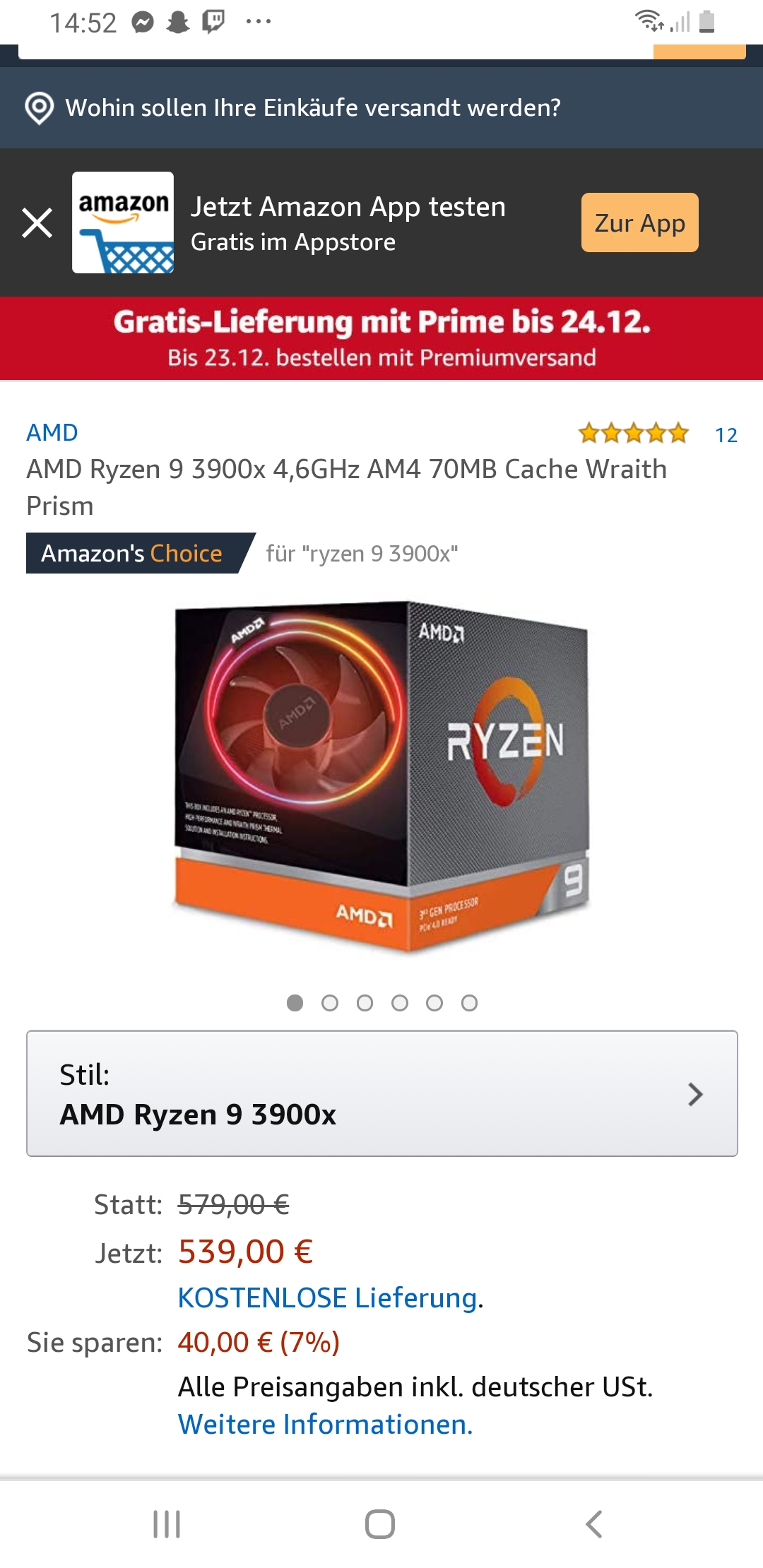Tap the Android back arrow
Image resolution: width=763 pixels, height=1568 pixels.
tap(594, 1524)
